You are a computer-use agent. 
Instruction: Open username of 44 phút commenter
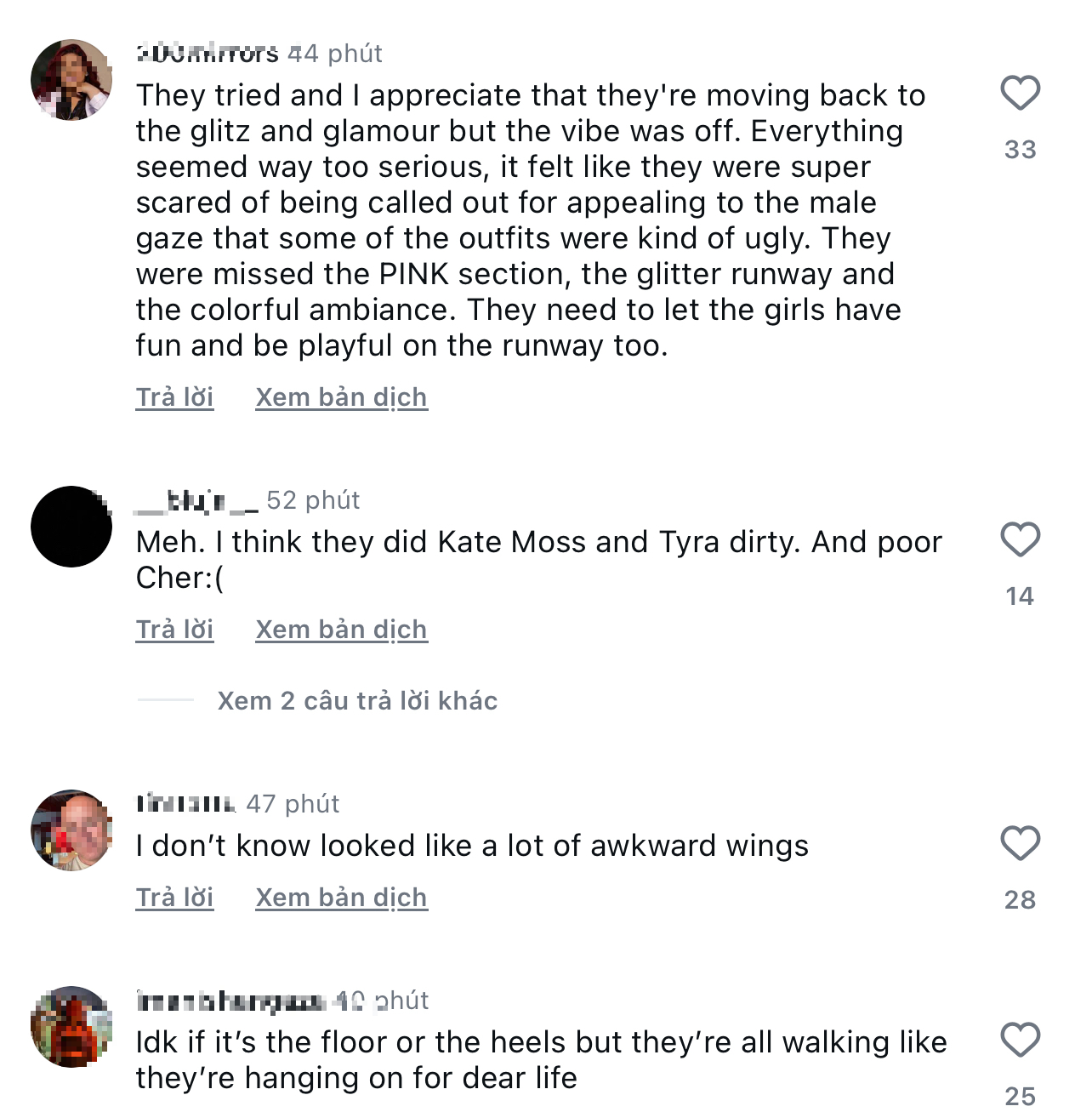207,54
